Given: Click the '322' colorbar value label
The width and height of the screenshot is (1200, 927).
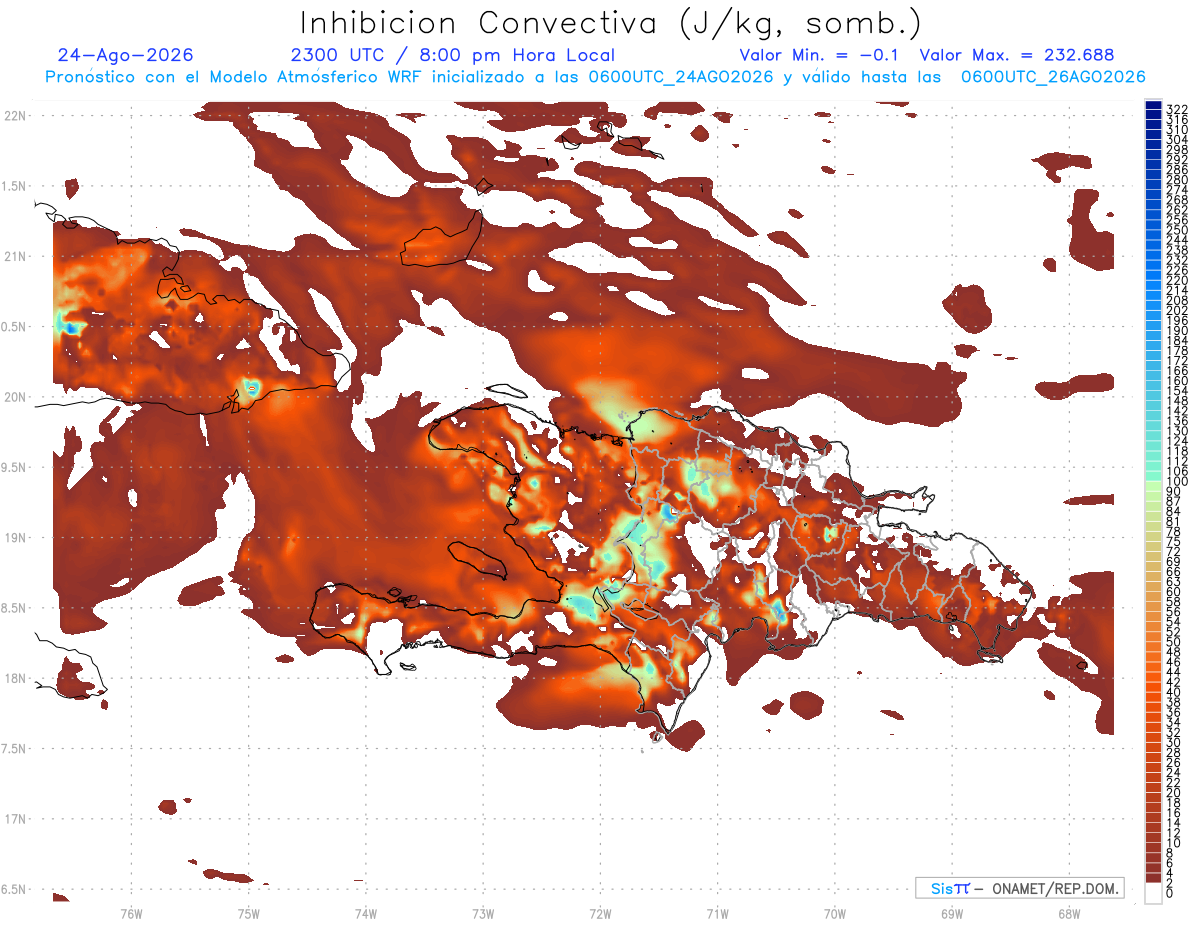Looking at the screenshot, I should 1177,108.
